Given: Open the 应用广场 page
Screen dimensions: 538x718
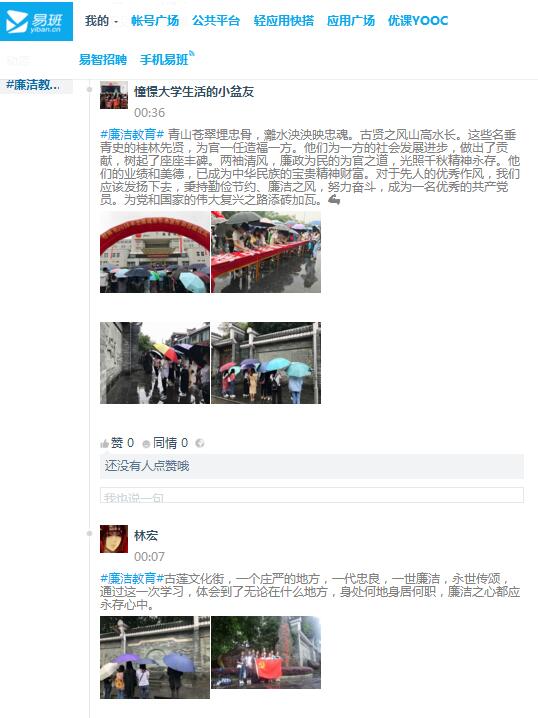Looking at the screenshot, I should [351, 21].
